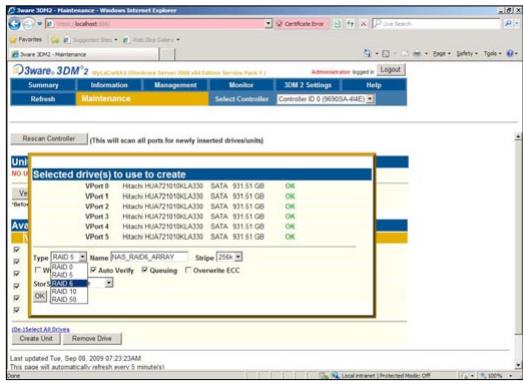
Task: Click the browser Forward arrow button
Action: point(28,24)
